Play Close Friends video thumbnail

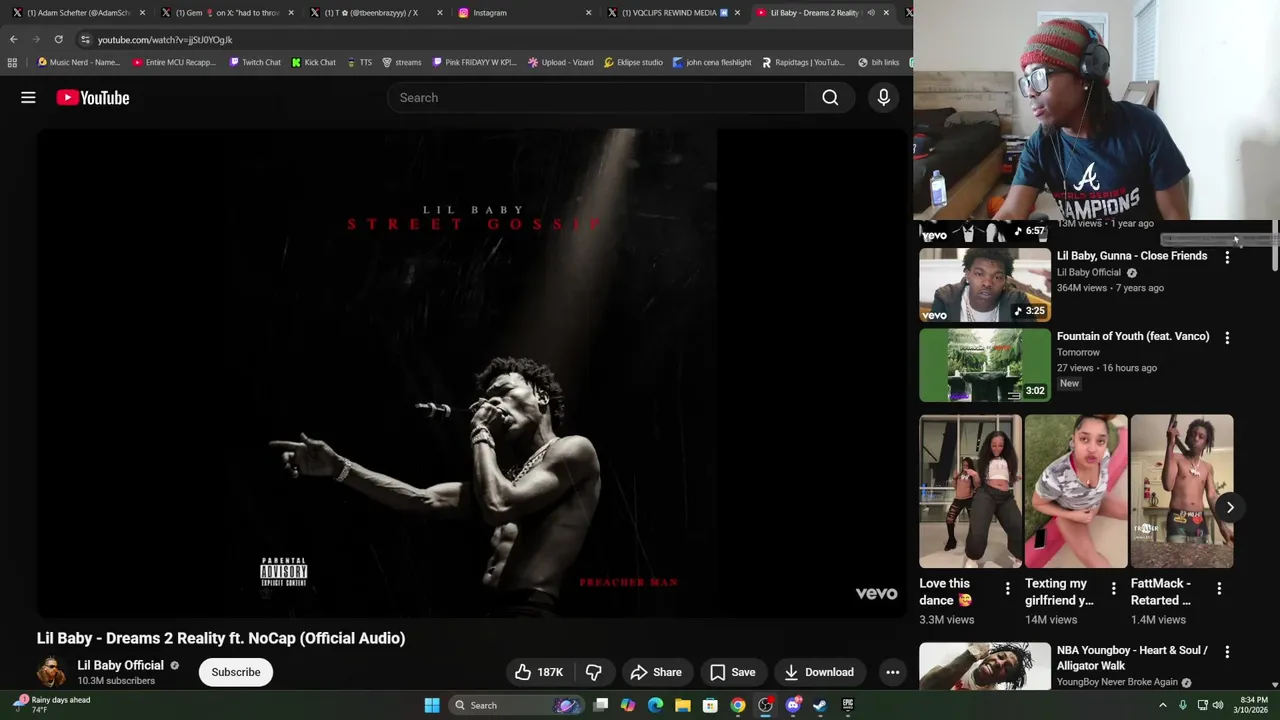coord(985,285)
